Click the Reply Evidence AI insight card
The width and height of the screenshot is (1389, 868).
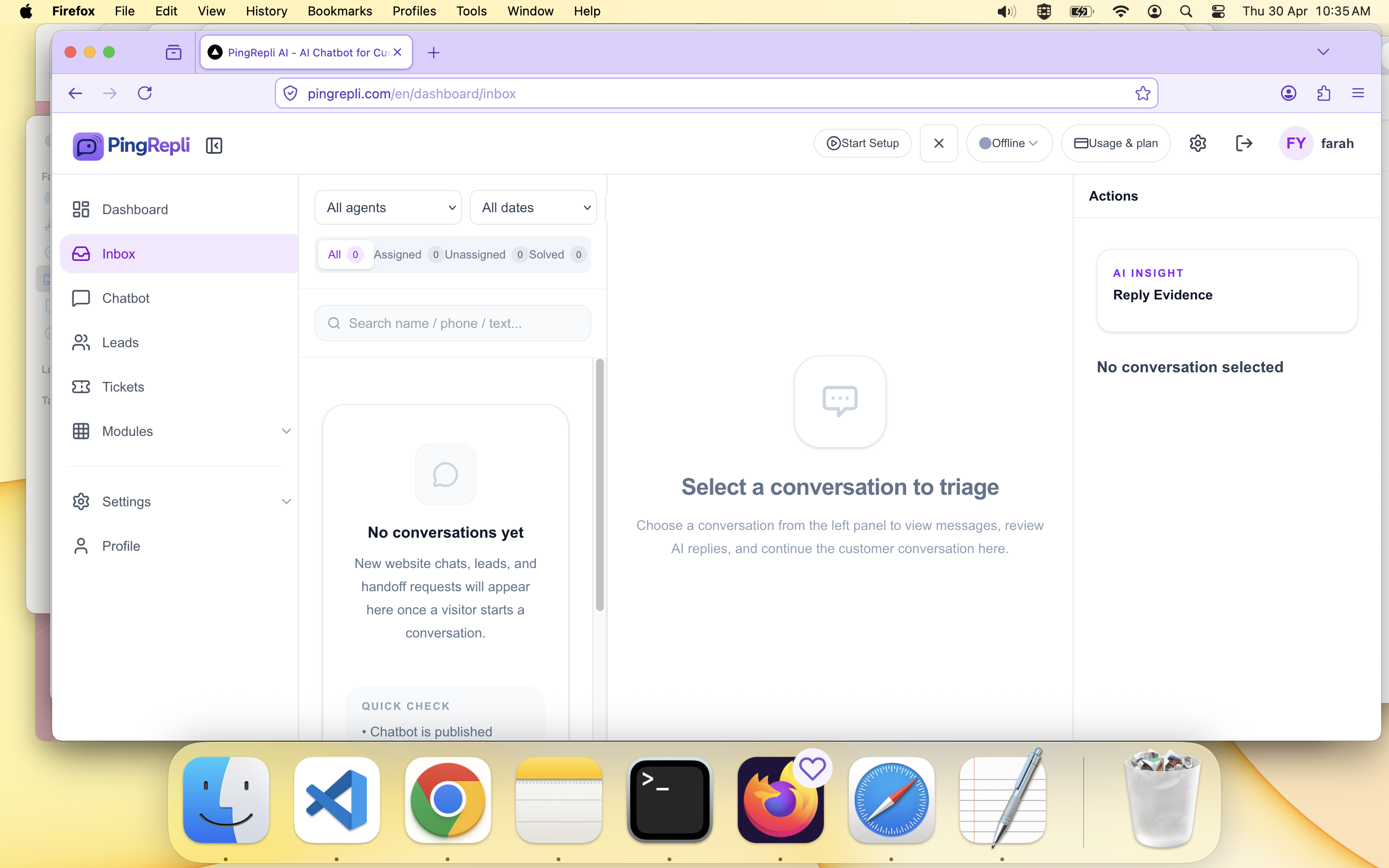point(1227,290)
